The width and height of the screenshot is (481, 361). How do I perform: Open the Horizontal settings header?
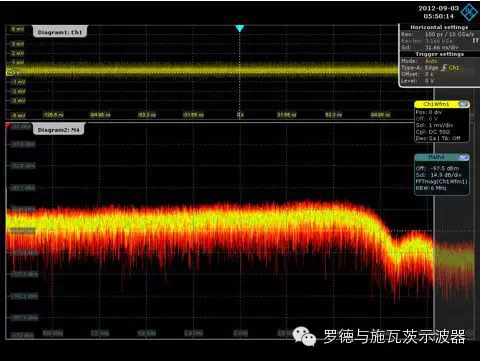(439, 27)
